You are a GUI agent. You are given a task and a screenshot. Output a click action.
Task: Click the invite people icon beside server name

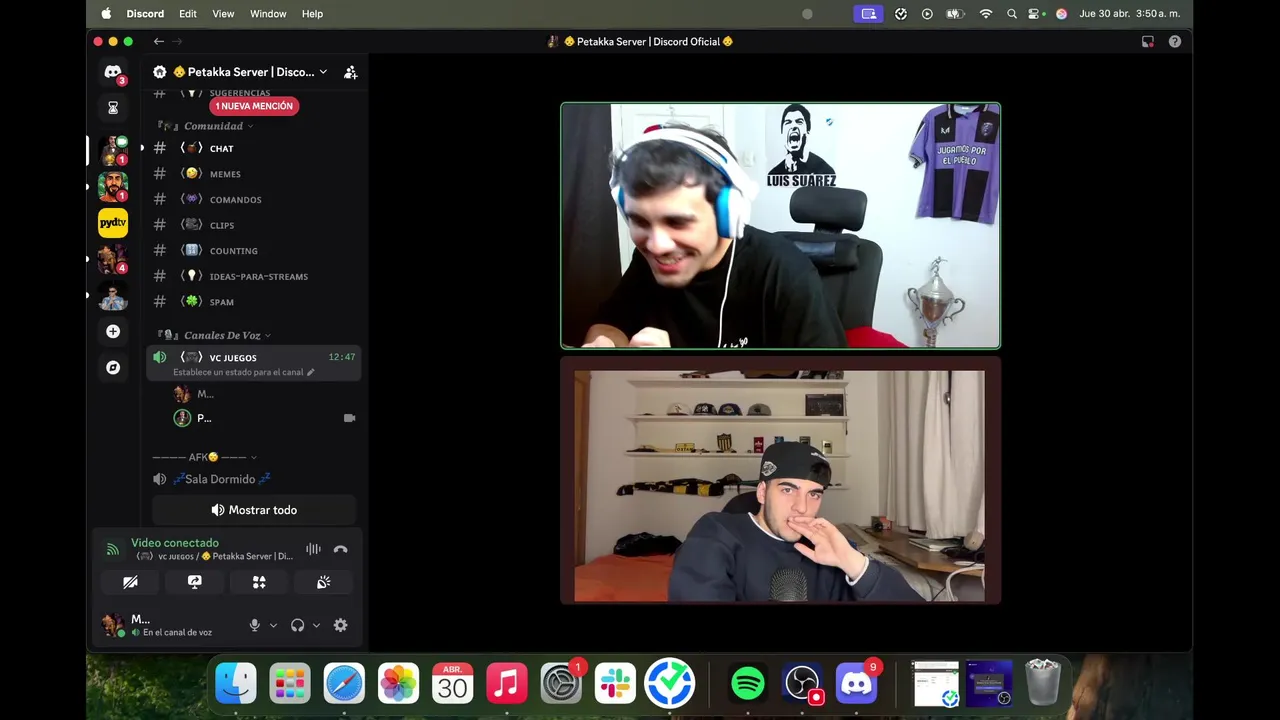tap(350, 72)
